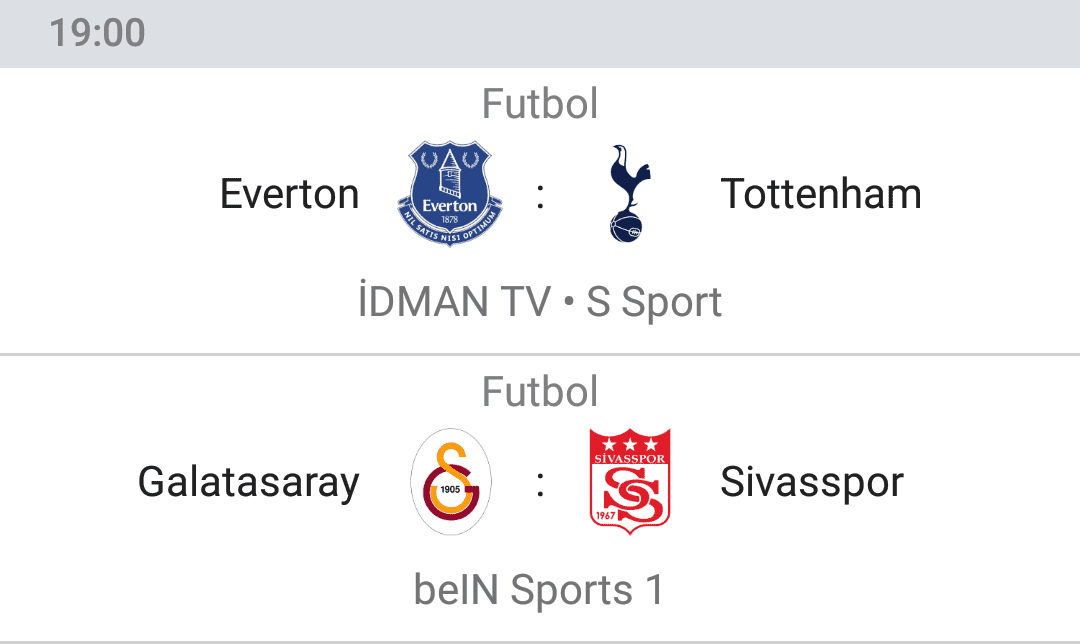Select the Galatasaray team name
Screen dimensions: 1080x644
click(249, 482)
